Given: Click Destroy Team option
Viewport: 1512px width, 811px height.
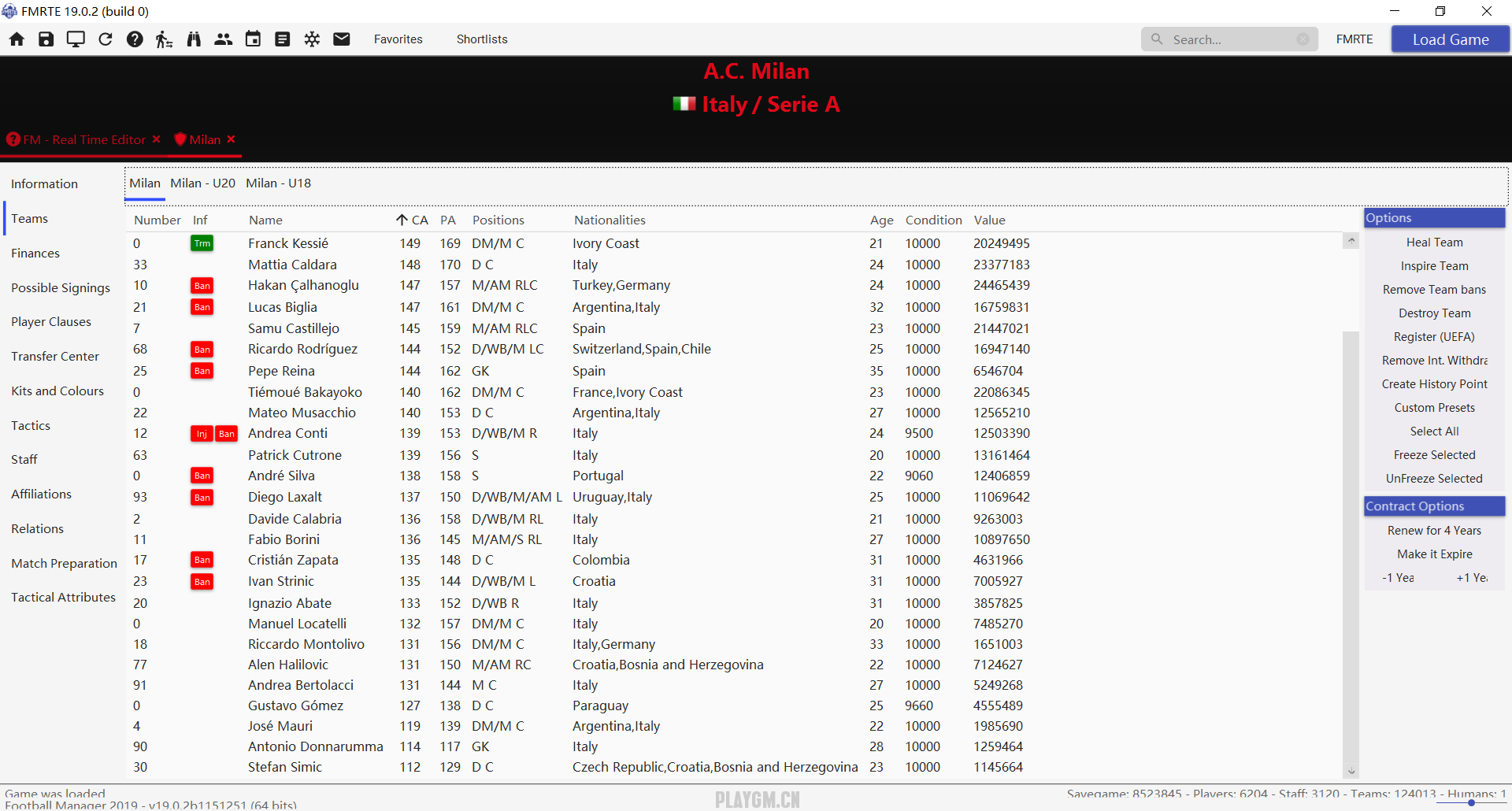Looking at the screenshot, I should click(x=1435, y=313).
